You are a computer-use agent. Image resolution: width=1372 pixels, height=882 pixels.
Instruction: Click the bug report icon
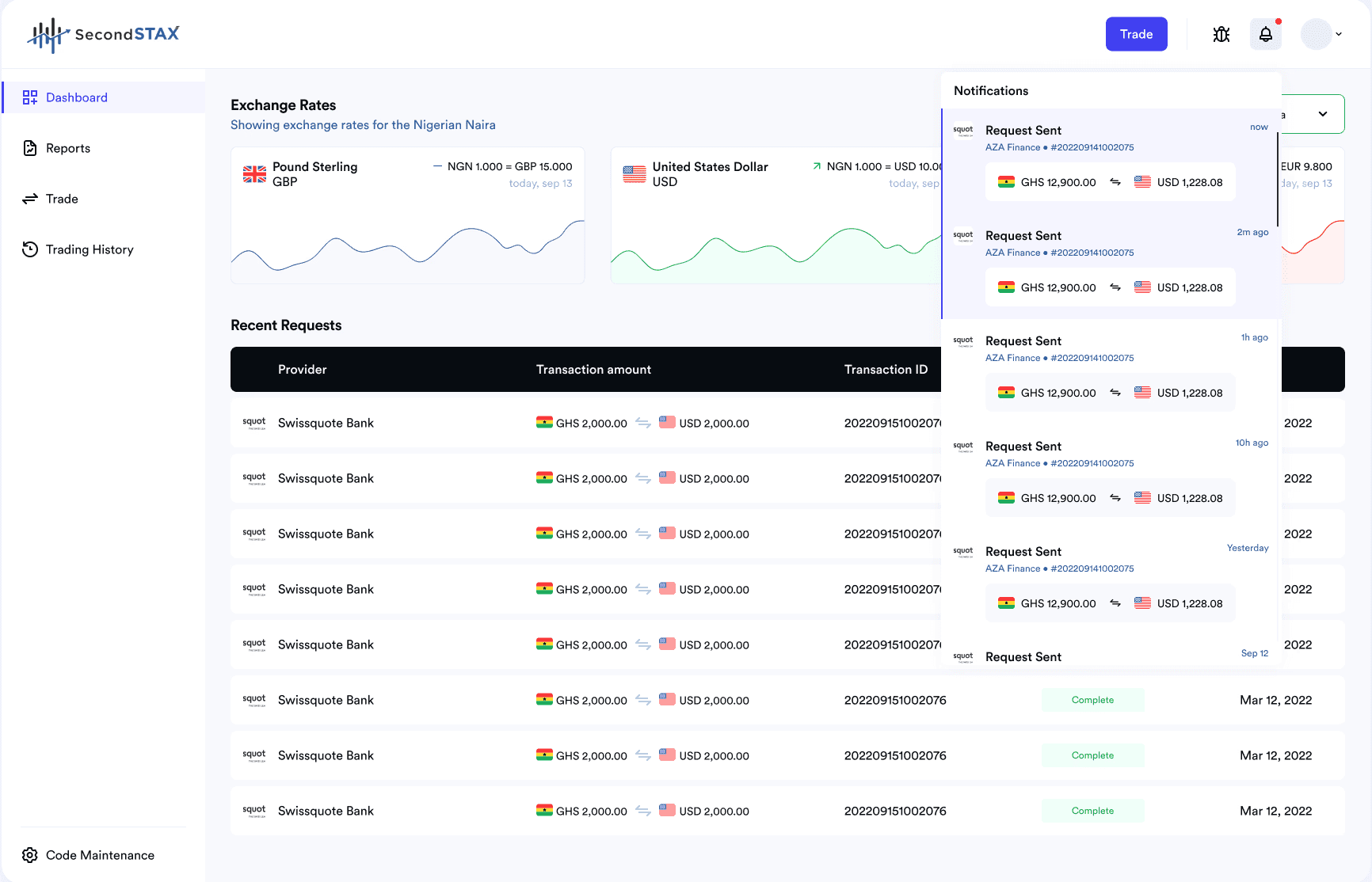click(1221, 34)
